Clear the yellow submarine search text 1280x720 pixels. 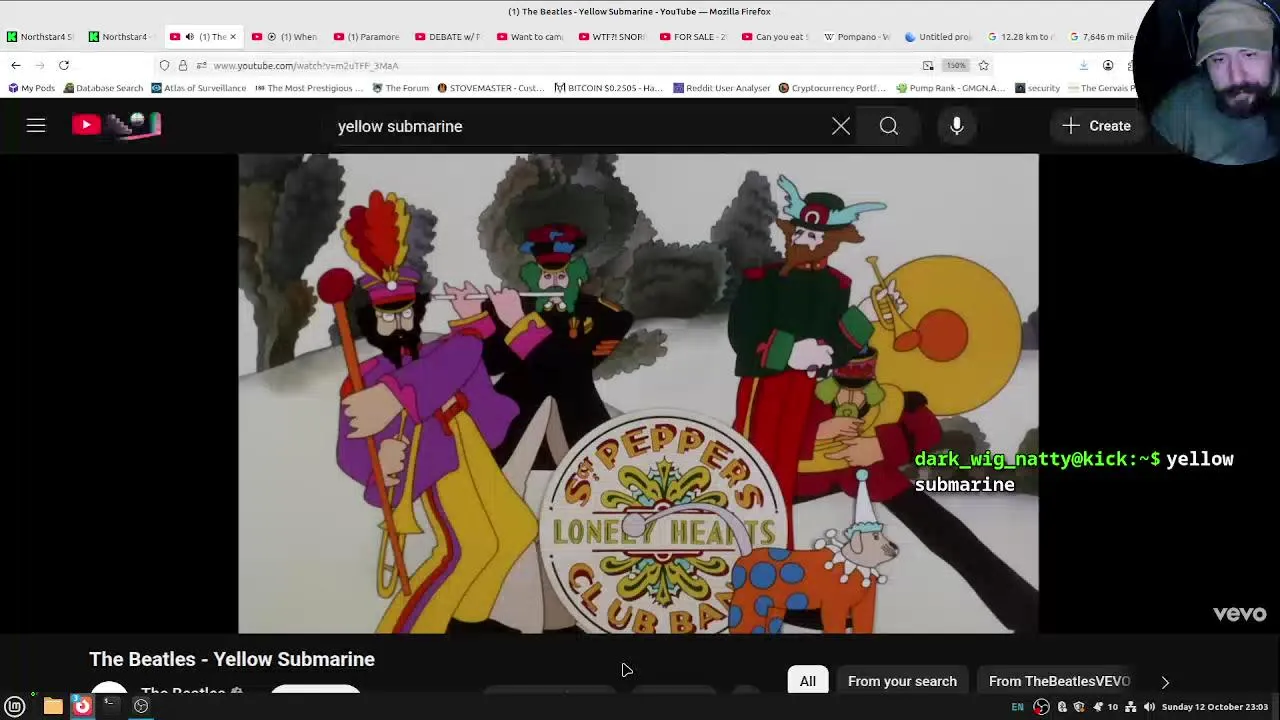coord(841,126)
